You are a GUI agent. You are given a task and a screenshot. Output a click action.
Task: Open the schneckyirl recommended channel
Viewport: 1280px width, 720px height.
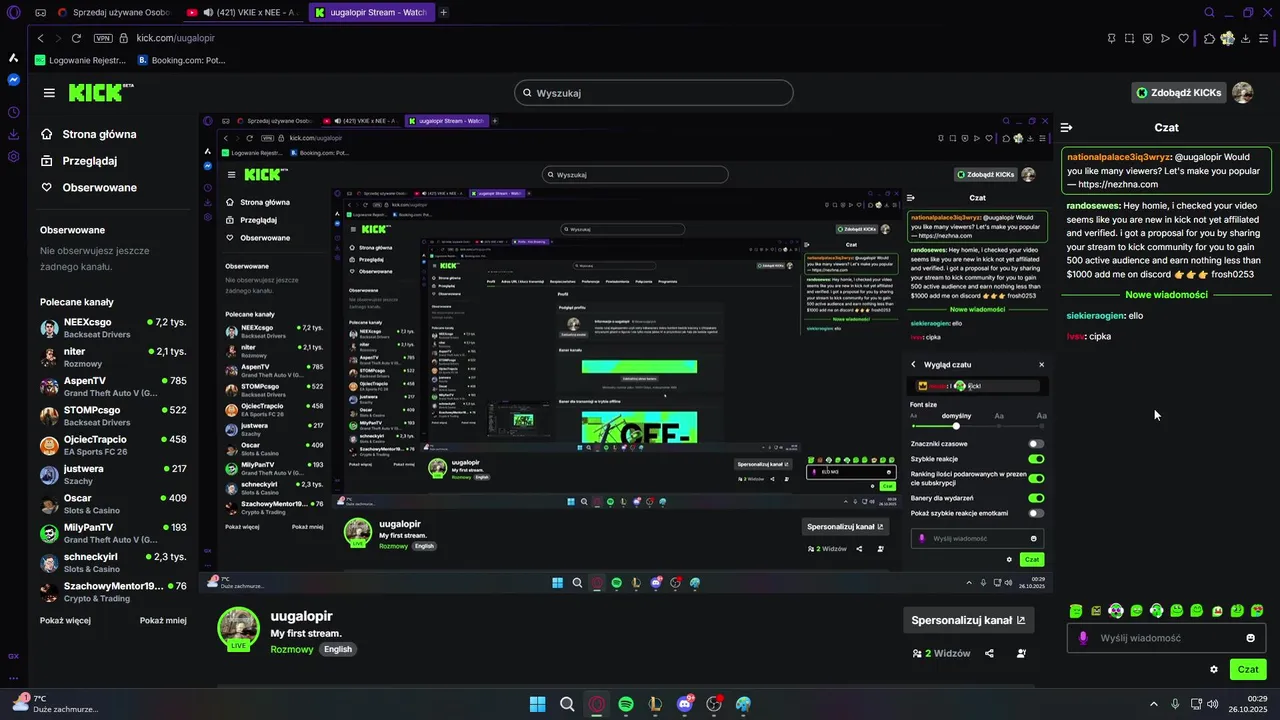coord(113,562)
